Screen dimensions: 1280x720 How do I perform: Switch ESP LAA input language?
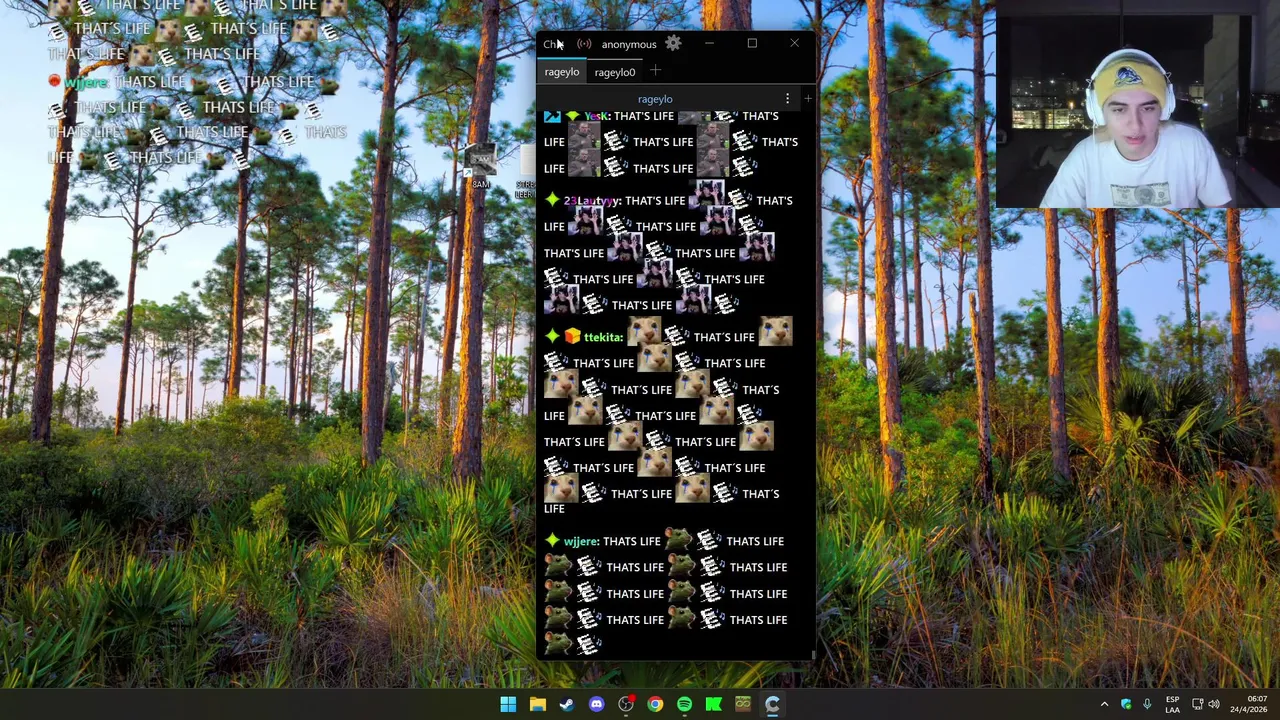(x=1172, y=704)
